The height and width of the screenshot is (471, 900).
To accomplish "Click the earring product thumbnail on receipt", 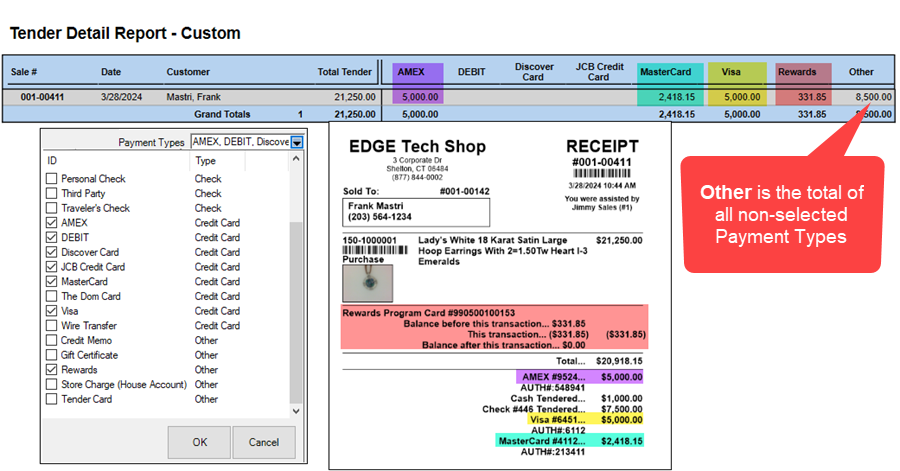I will [x=368, y=283].
